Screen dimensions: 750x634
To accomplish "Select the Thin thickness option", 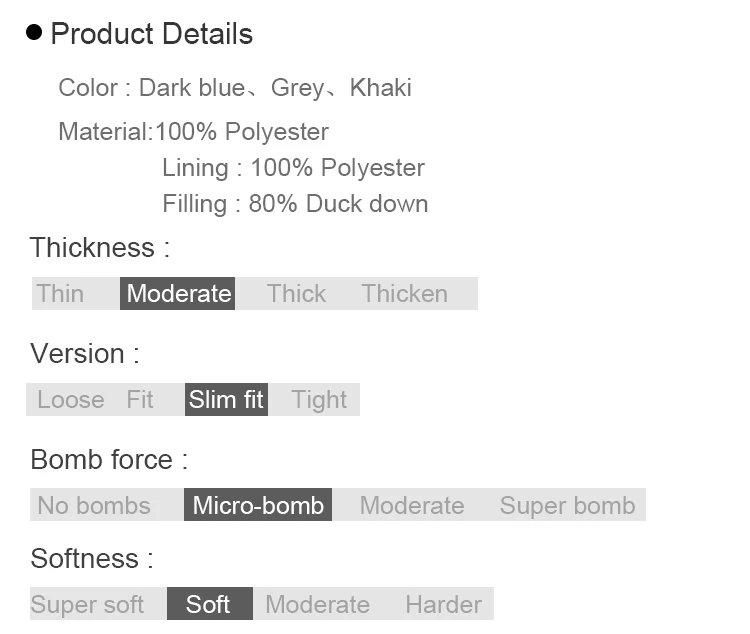I will [x=60, y=293].
